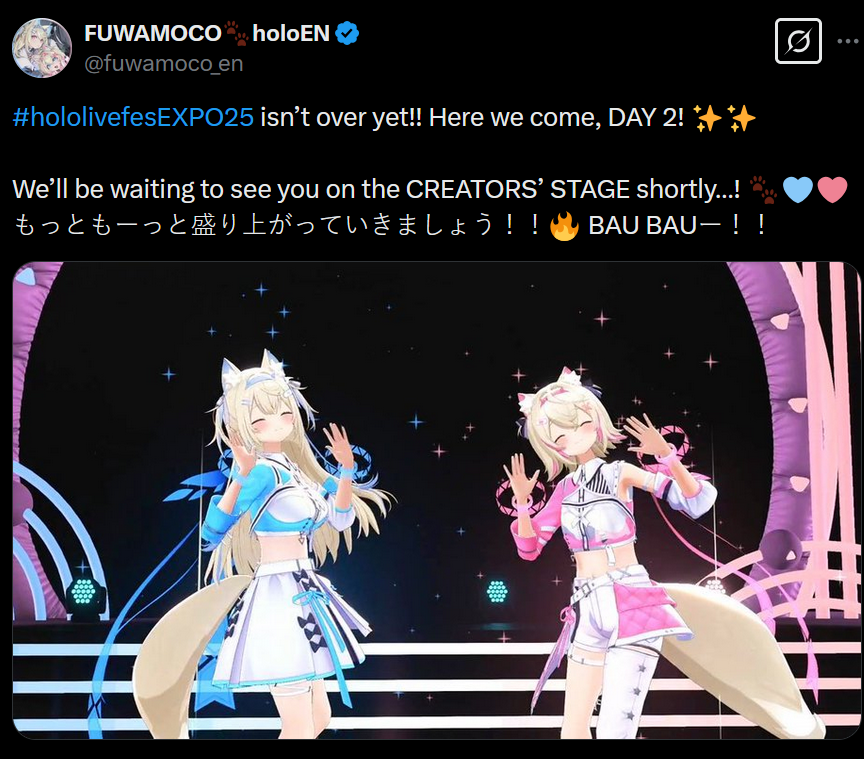Click the paw print emoji in display name
864x759 pixels.
click(x=236, y=33)
